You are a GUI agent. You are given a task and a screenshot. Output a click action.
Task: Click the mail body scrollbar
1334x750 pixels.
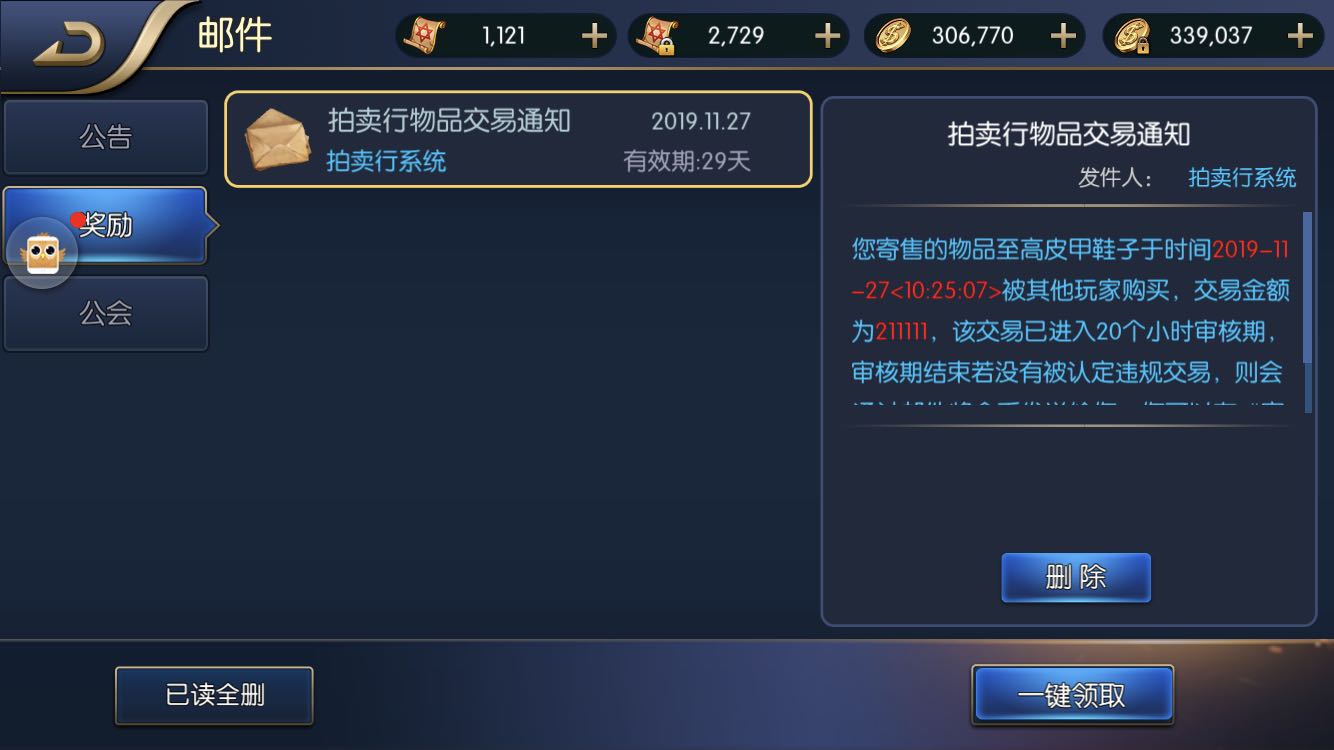tap(1307, 287)
